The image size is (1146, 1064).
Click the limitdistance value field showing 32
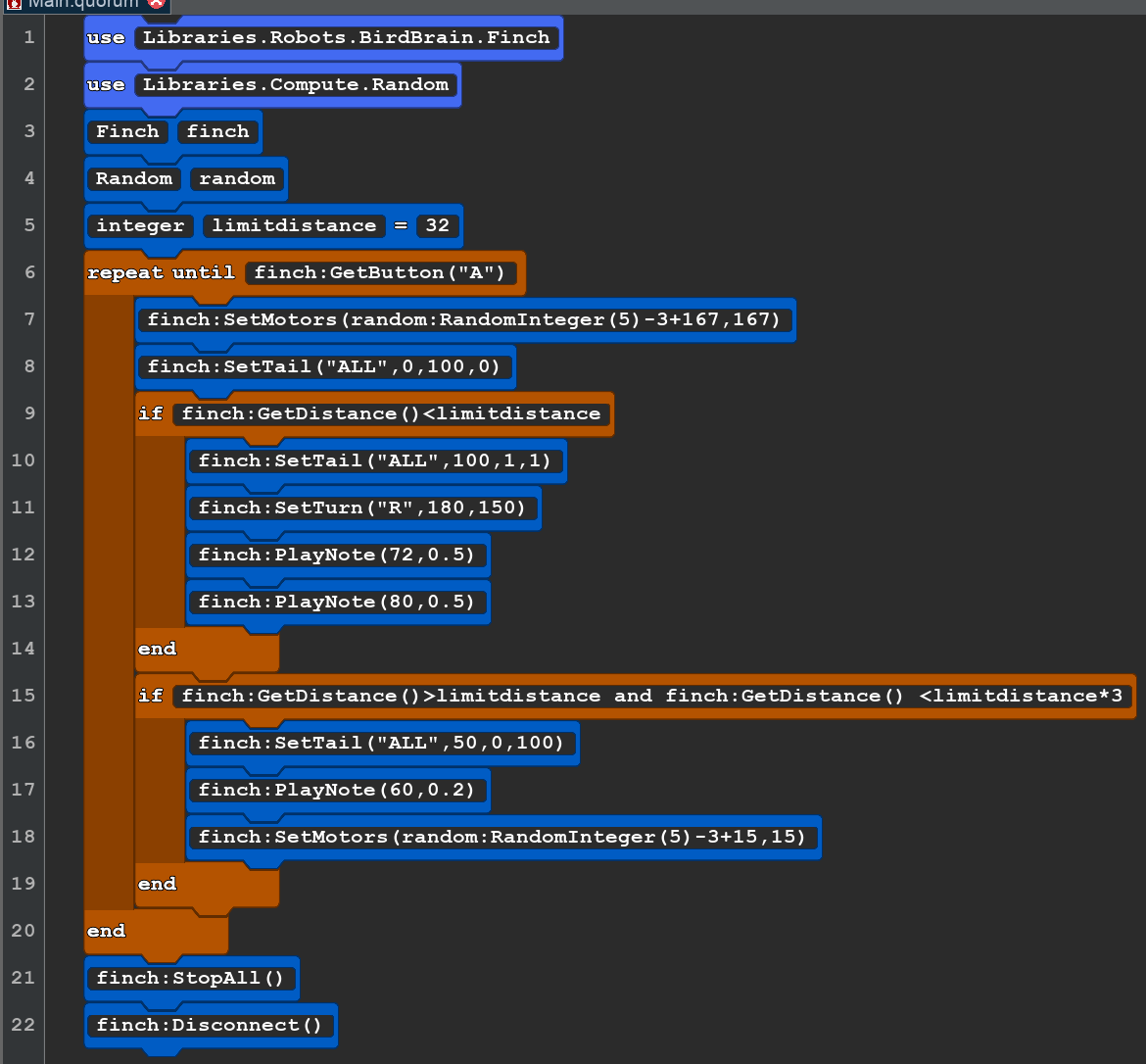click(437, 226)
